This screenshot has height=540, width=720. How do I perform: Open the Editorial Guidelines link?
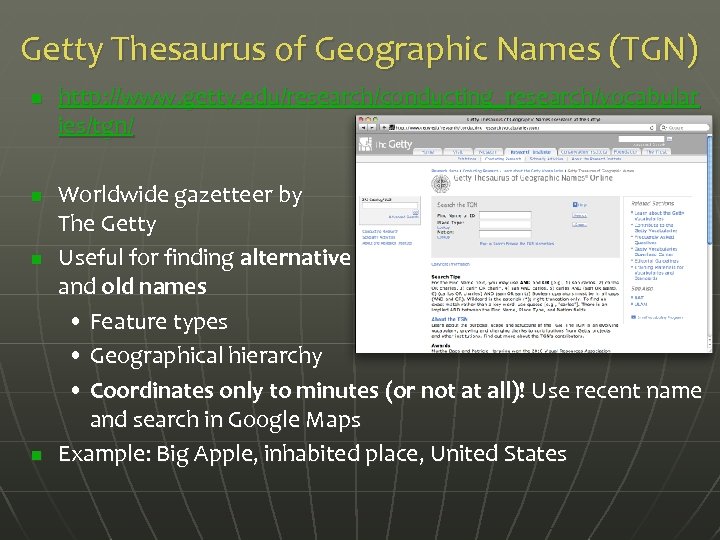[x=656, y=261]
